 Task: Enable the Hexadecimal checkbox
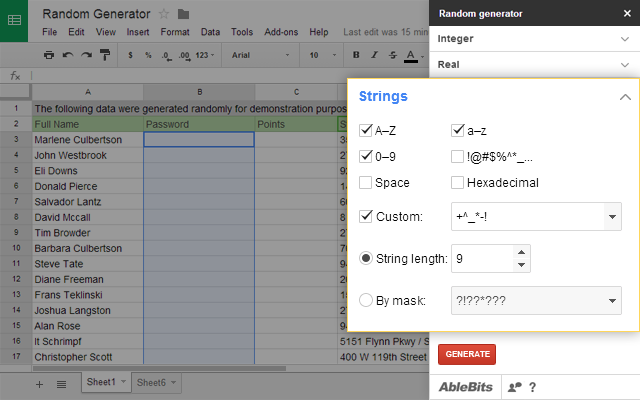pyautogui.click(x=458, y=183)
